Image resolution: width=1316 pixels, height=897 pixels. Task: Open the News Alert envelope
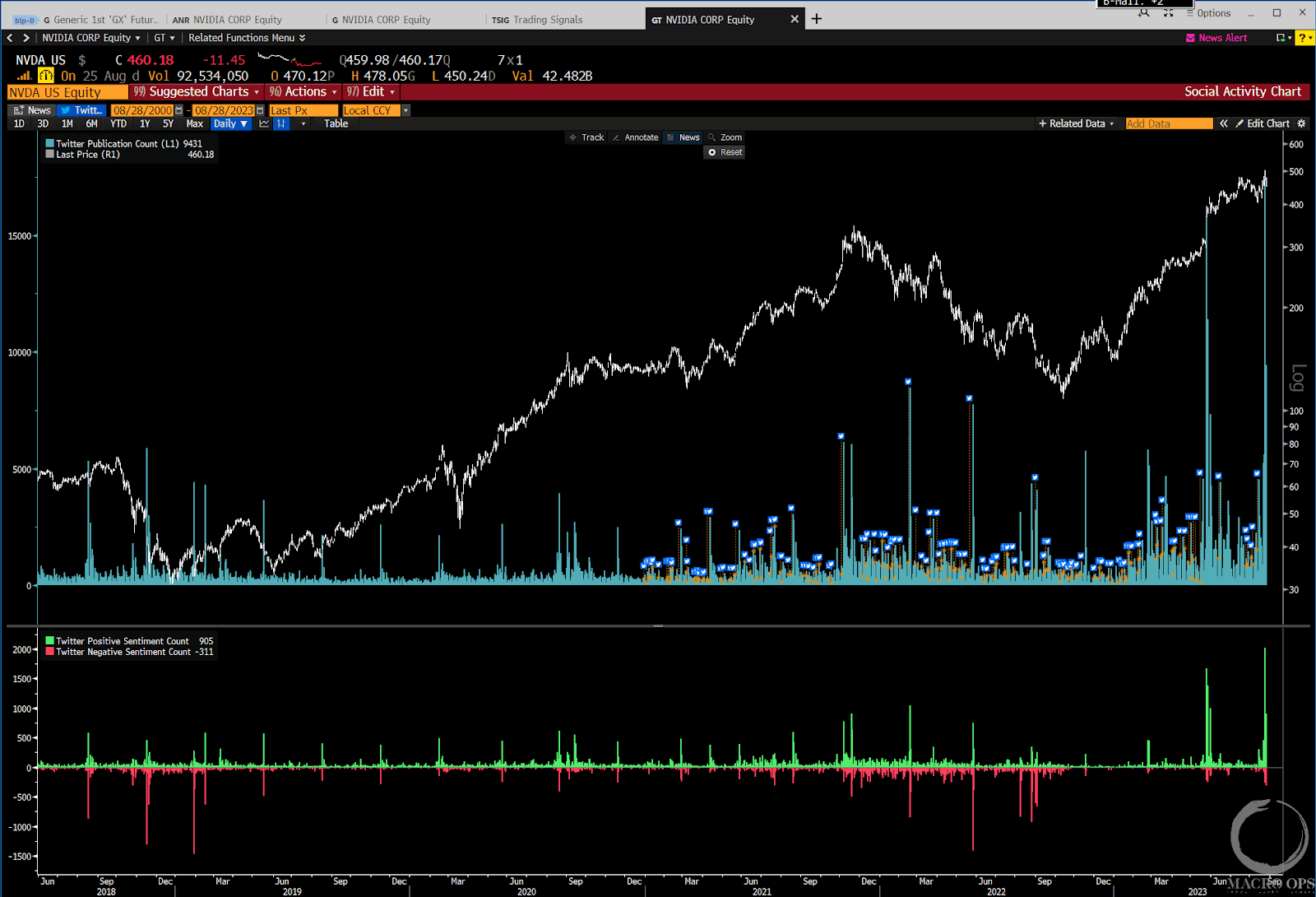[1190, 38]
